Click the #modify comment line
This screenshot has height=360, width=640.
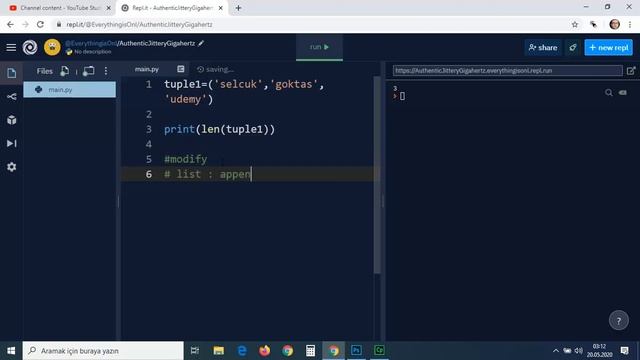click(186, 159)
